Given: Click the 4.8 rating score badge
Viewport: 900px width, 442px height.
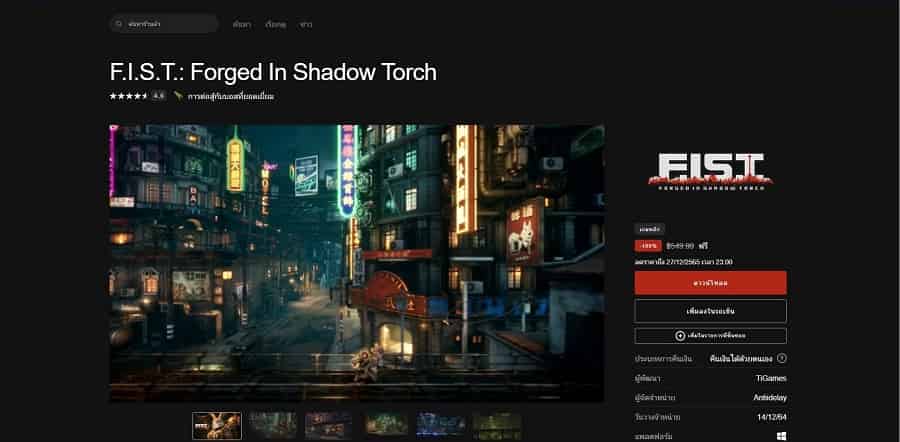Looking at the screenshot, I should (158, 96).
